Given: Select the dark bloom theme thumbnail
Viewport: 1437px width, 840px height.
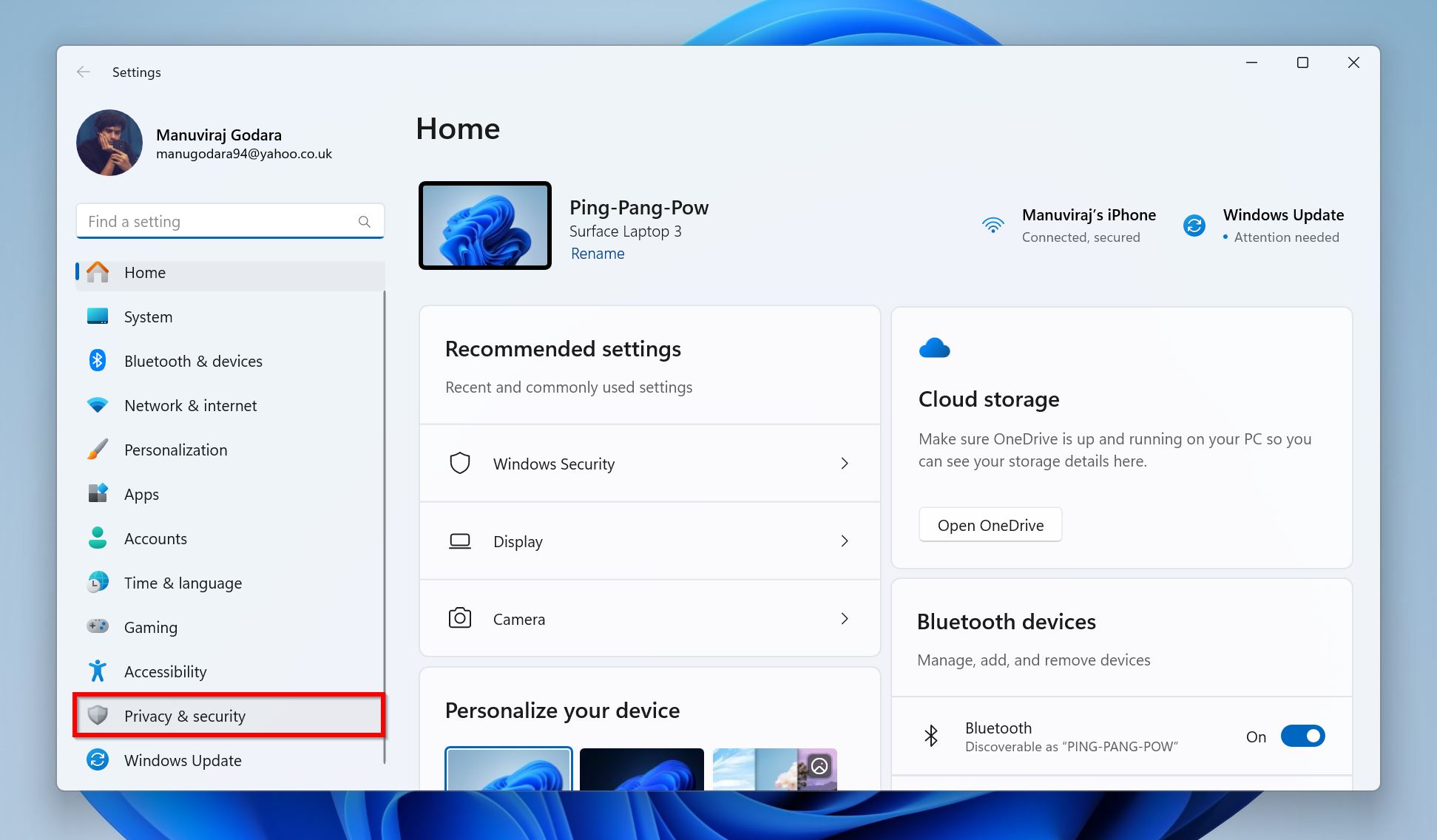Looking at the screenshot, I should [x=642, y=768].
